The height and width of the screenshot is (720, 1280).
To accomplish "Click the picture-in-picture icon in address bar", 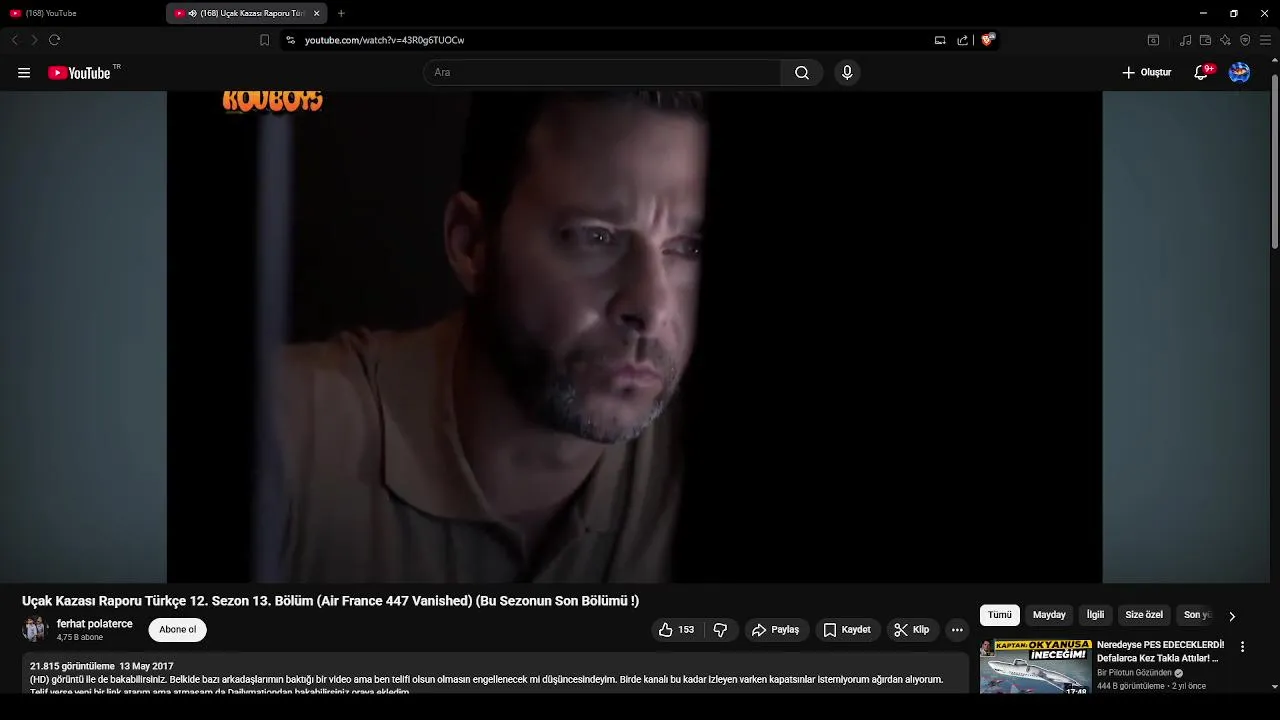I will click(x=940, y=40).
